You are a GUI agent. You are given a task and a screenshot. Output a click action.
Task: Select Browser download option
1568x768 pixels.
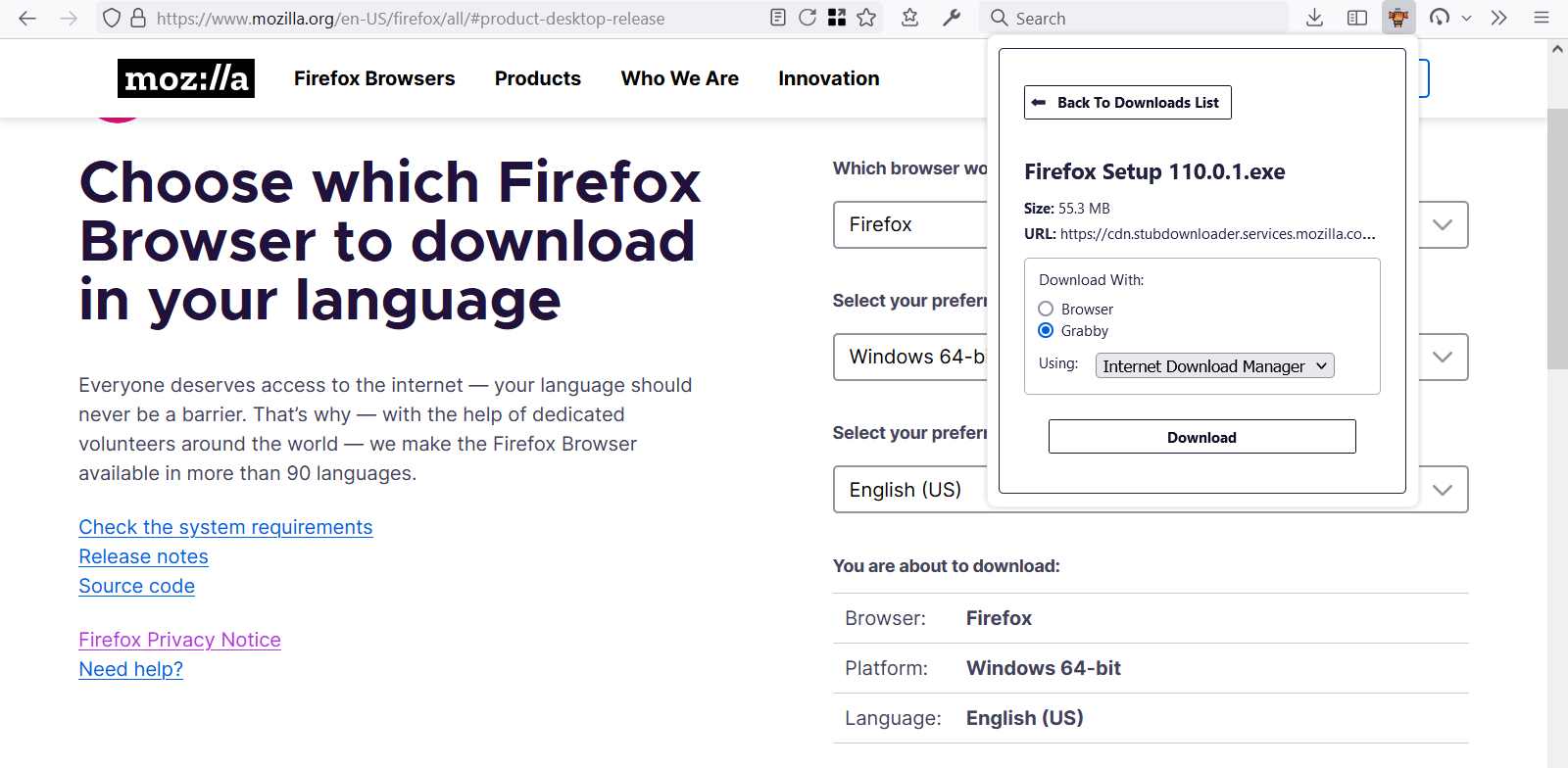(x=1046, y=309)
